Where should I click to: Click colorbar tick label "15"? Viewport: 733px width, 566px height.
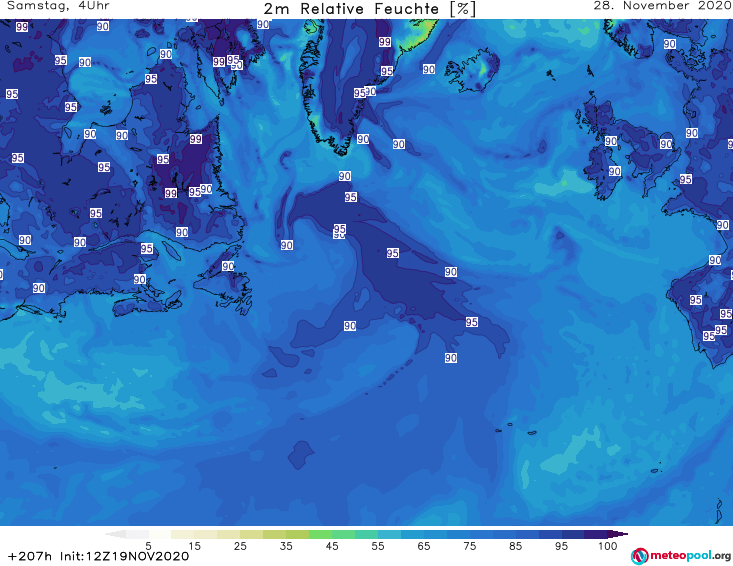(x=194, y=546)
